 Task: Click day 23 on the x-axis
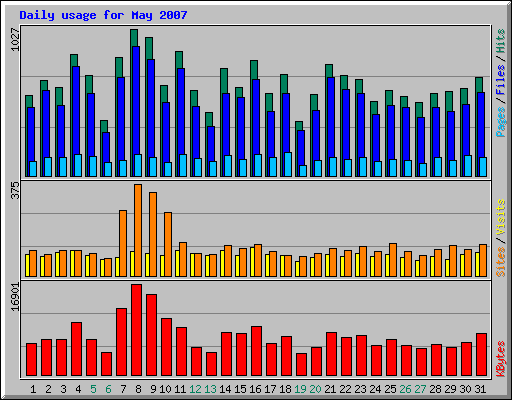click(360, 389)
